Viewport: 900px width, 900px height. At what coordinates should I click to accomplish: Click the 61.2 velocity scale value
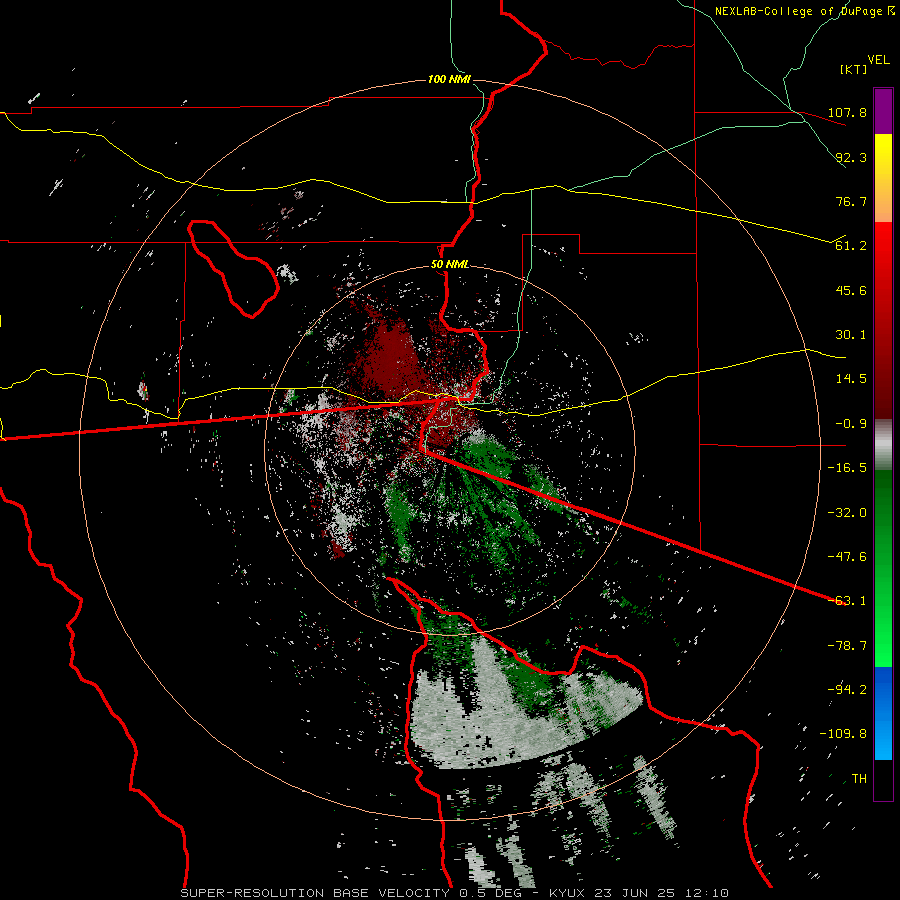pyautogui.click(x=851, y=246)
